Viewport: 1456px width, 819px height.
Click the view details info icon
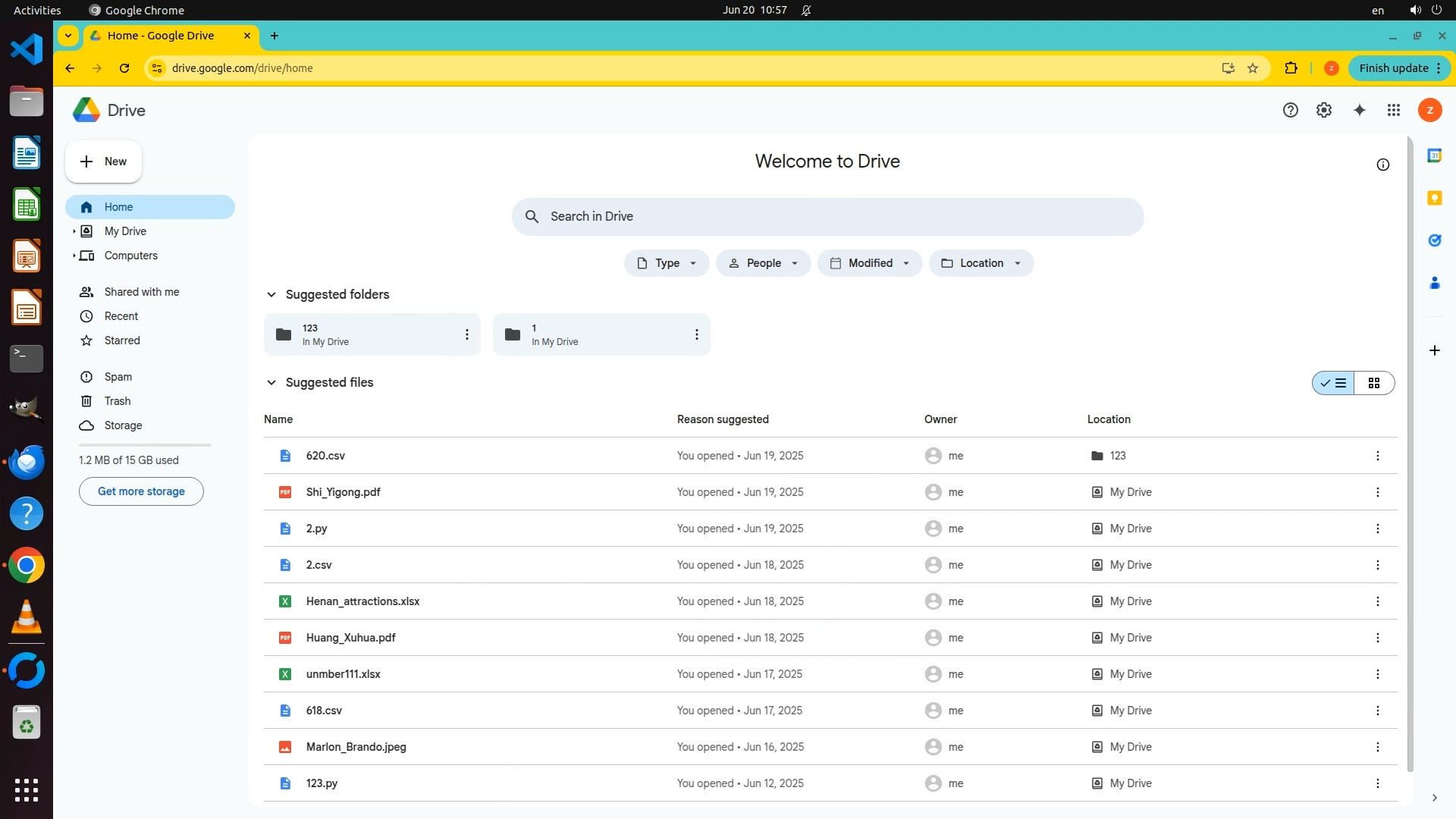pyautogui.click(x=1382, y=165)
